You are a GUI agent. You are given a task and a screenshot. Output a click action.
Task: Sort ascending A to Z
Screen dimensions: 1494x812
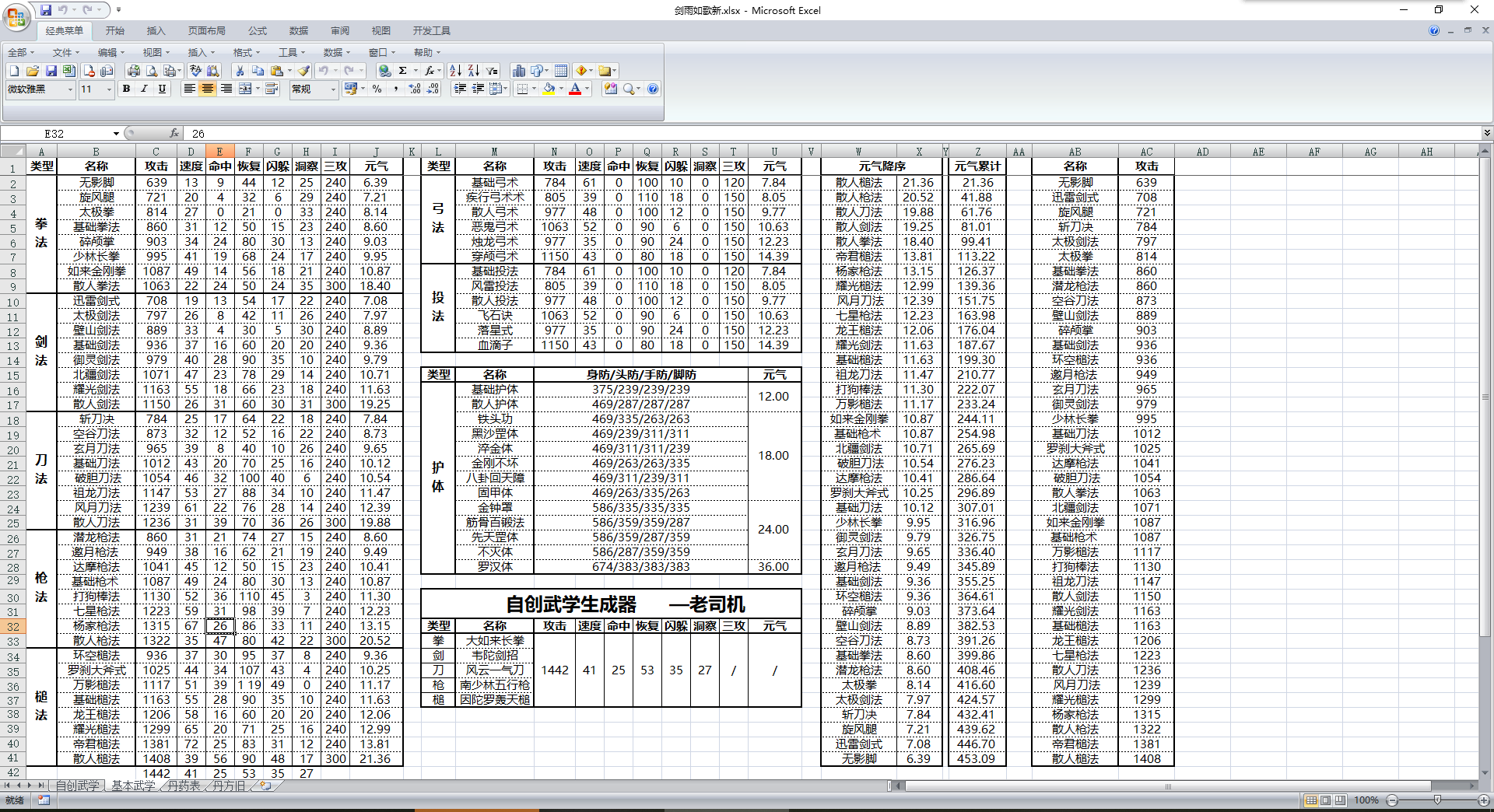tap(456, 71)
